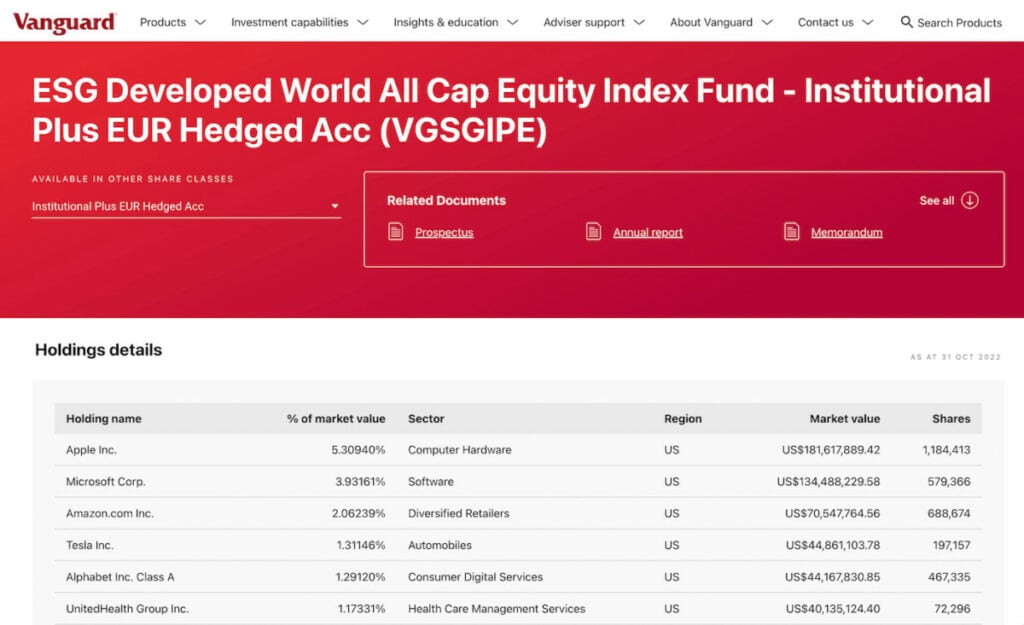The width and height of the screenshot is (1024, 625).
Task: Expand the Contact us chevron
Action: (868, 22)
